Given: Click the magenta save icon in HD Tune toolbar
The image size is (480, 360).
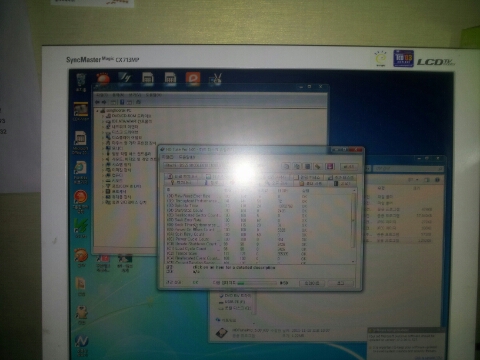Looking at the screenshot, I should coord(330,166).
